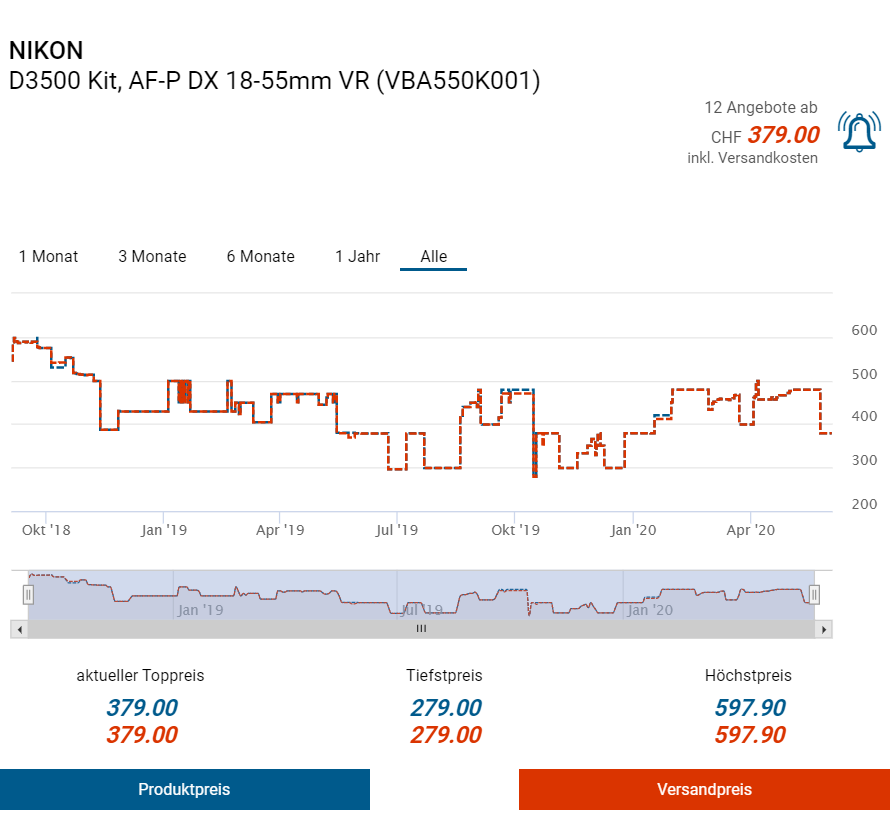Switch to the 3 Monate range
Screen dimensions: 891x821
click(x=152, y=257)
